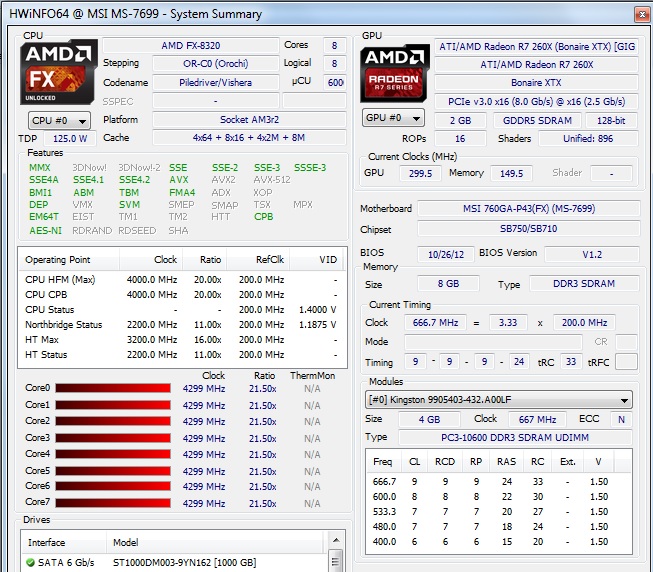Expand the Kingston memory module dropdown

[498, 400]
